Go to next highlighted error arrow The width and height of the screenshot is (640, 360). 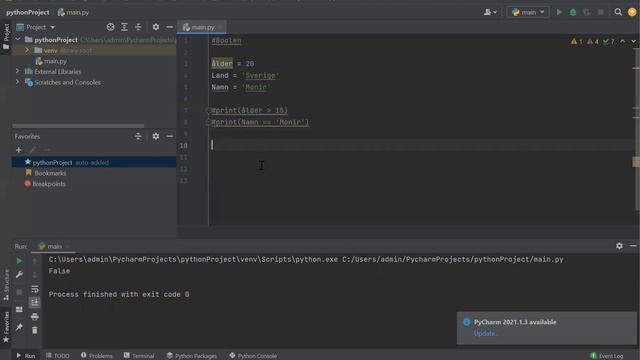pyautogui.click(x=633, y=41)
